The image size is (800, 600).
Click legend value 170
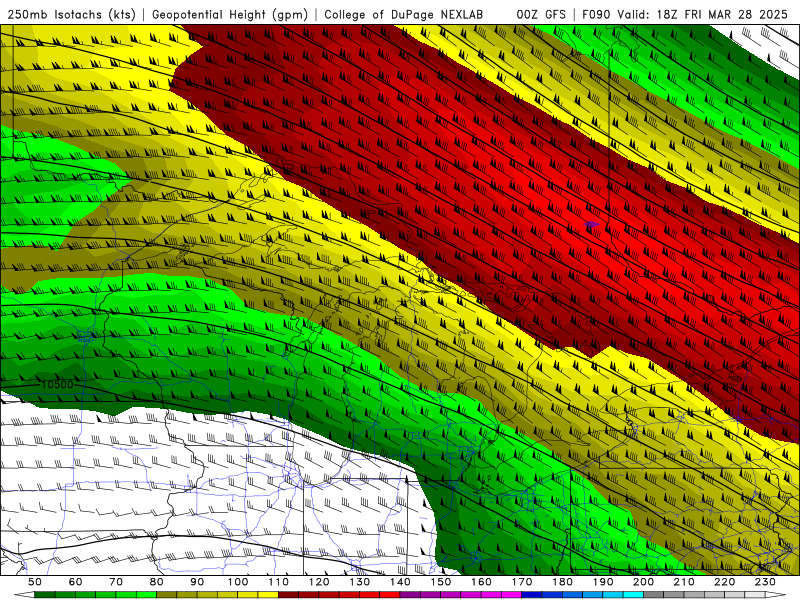click(x=522, y=582)
